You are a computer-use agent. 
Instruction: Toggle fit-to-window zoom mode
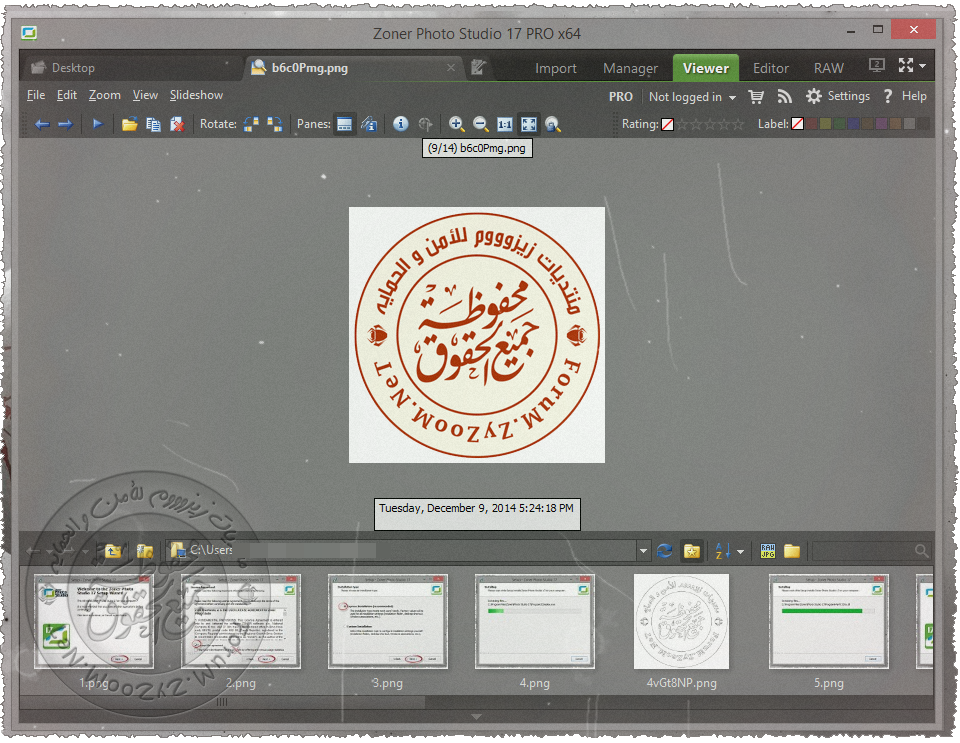529,124
